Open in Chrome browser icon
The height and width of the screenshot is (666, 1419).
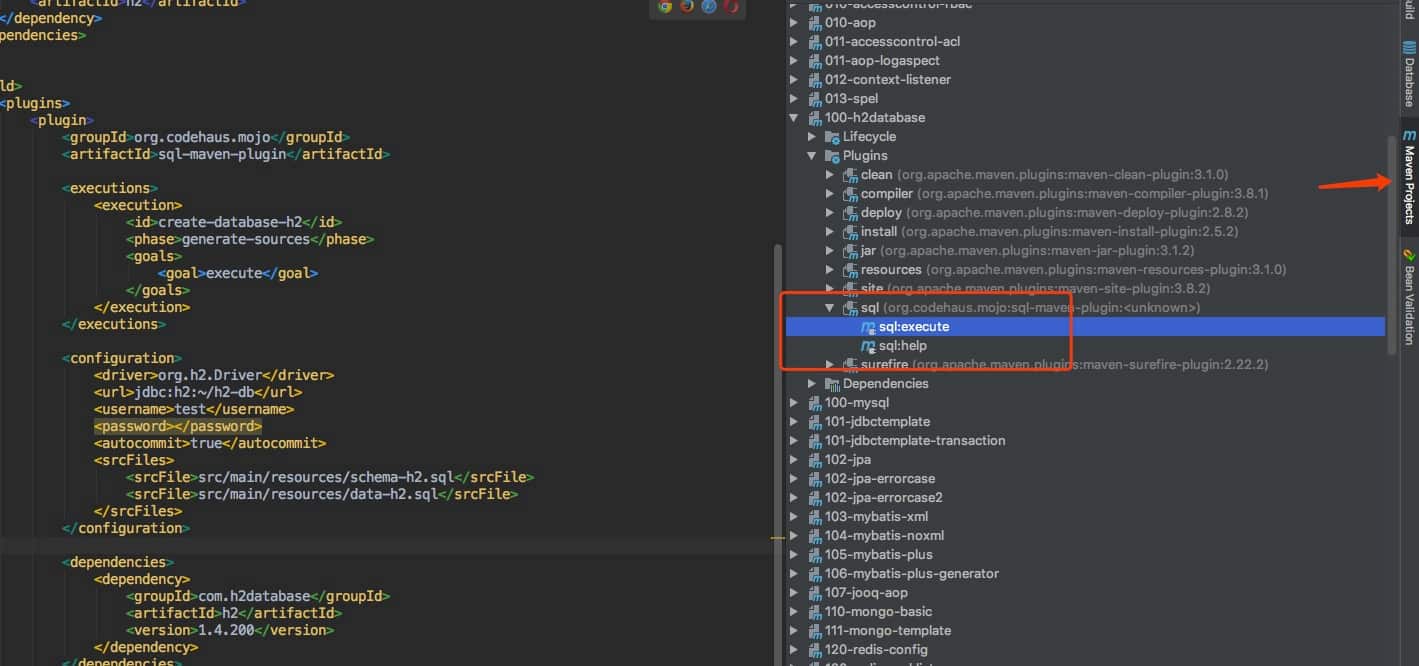pyautogui.click(x=665, y=6)
